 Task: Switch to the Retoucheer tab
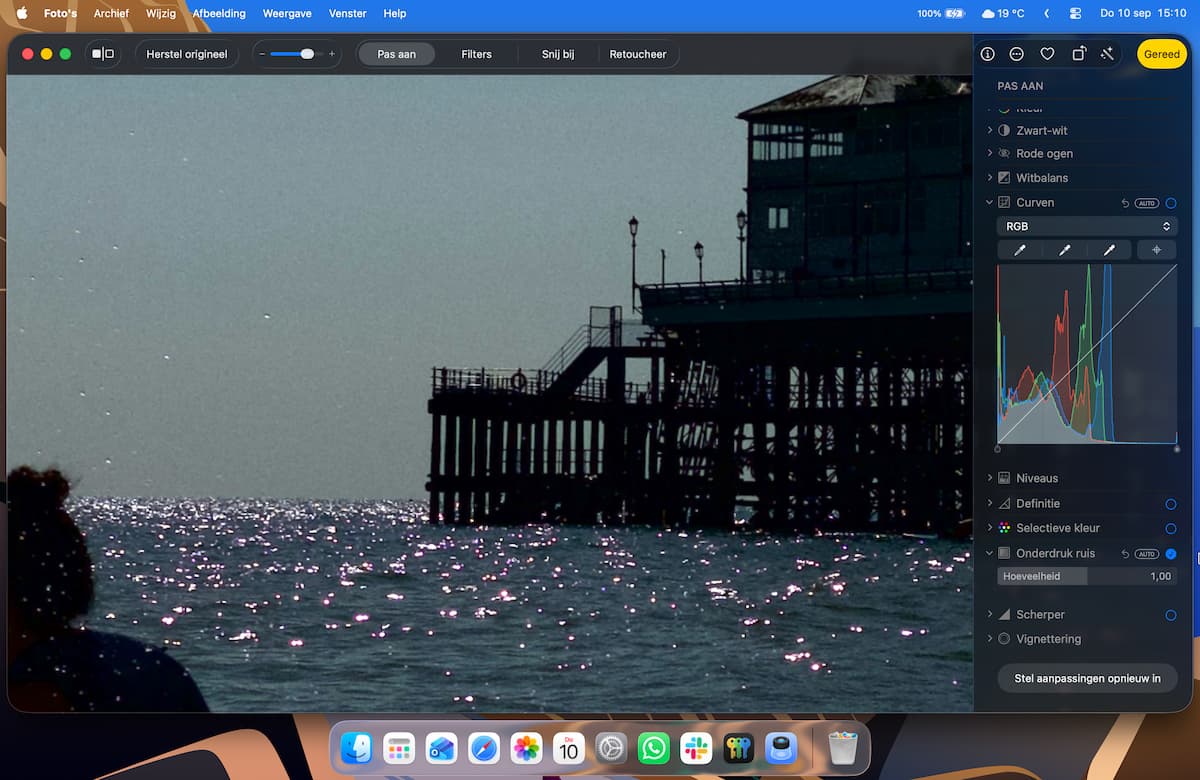638,54
